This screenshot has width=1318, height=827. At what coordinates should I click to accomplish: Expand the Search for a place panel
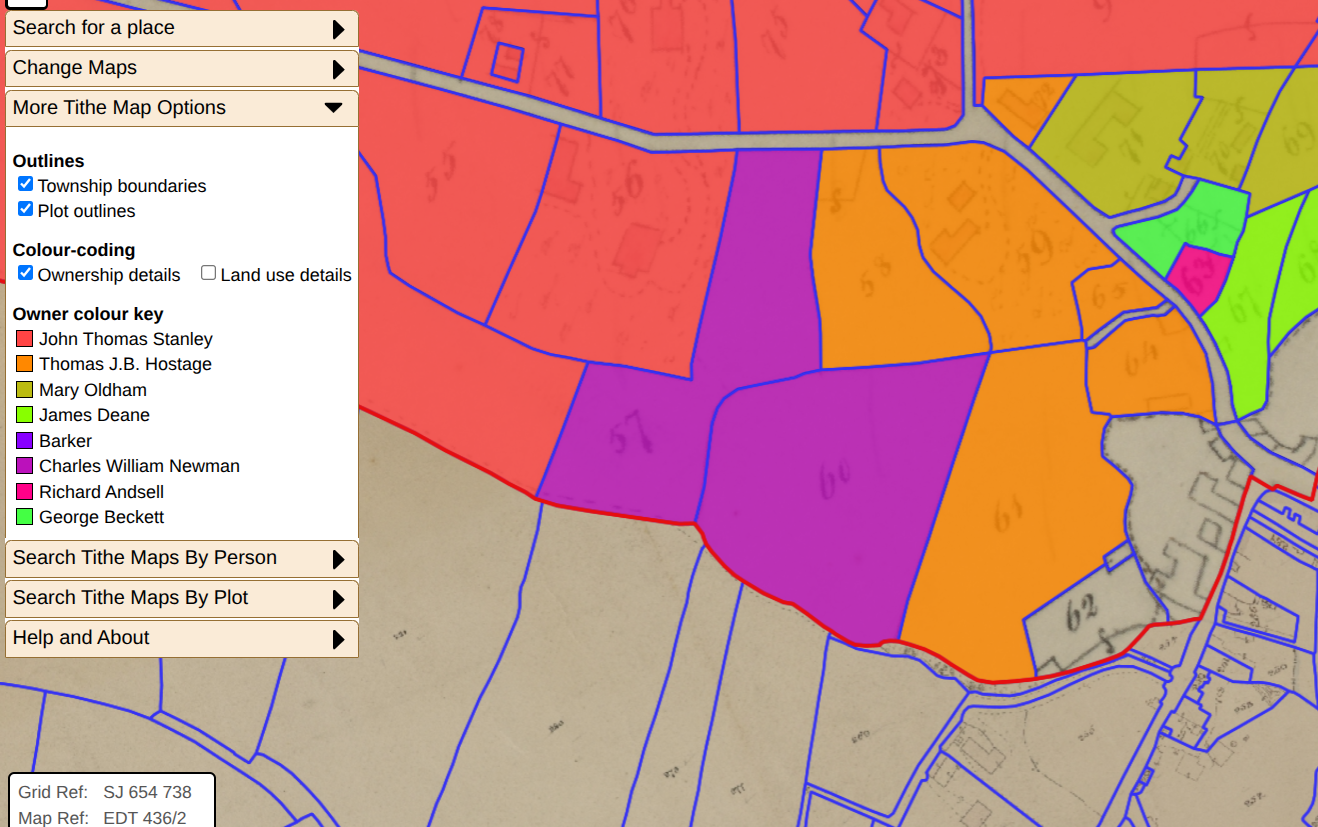click(181, 28)
